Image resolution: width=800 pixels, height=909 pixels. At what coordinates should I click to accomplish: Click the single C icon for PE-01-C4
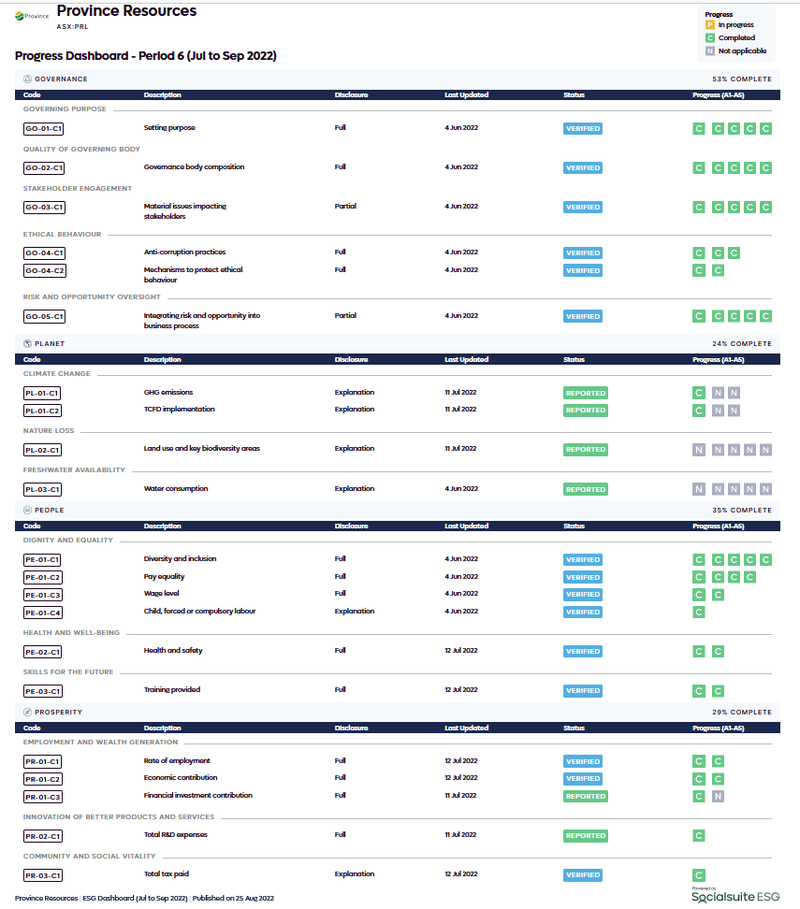point(699,612)
